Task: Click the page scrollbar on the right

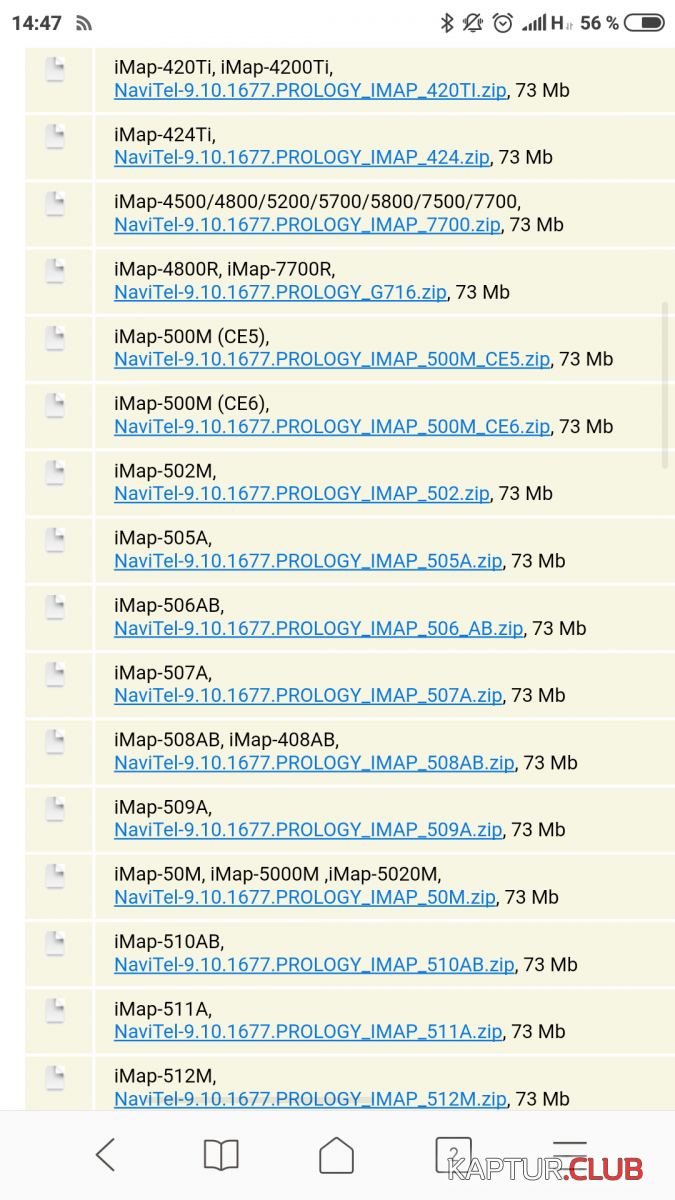Action: click(665, 385)
